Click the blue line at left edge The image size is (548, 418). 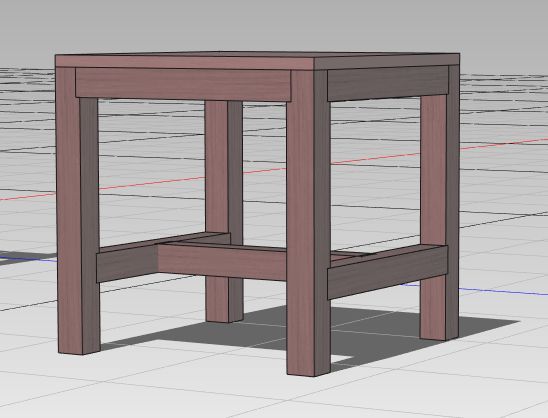pos(28,259)
